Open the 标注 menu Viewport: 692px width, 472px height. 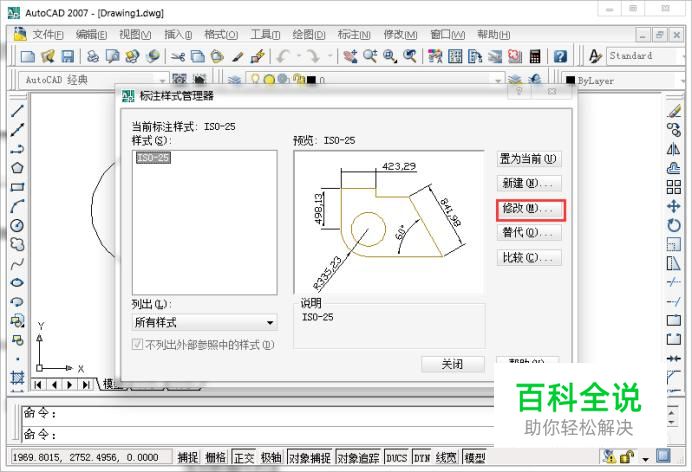click(354, 34)
